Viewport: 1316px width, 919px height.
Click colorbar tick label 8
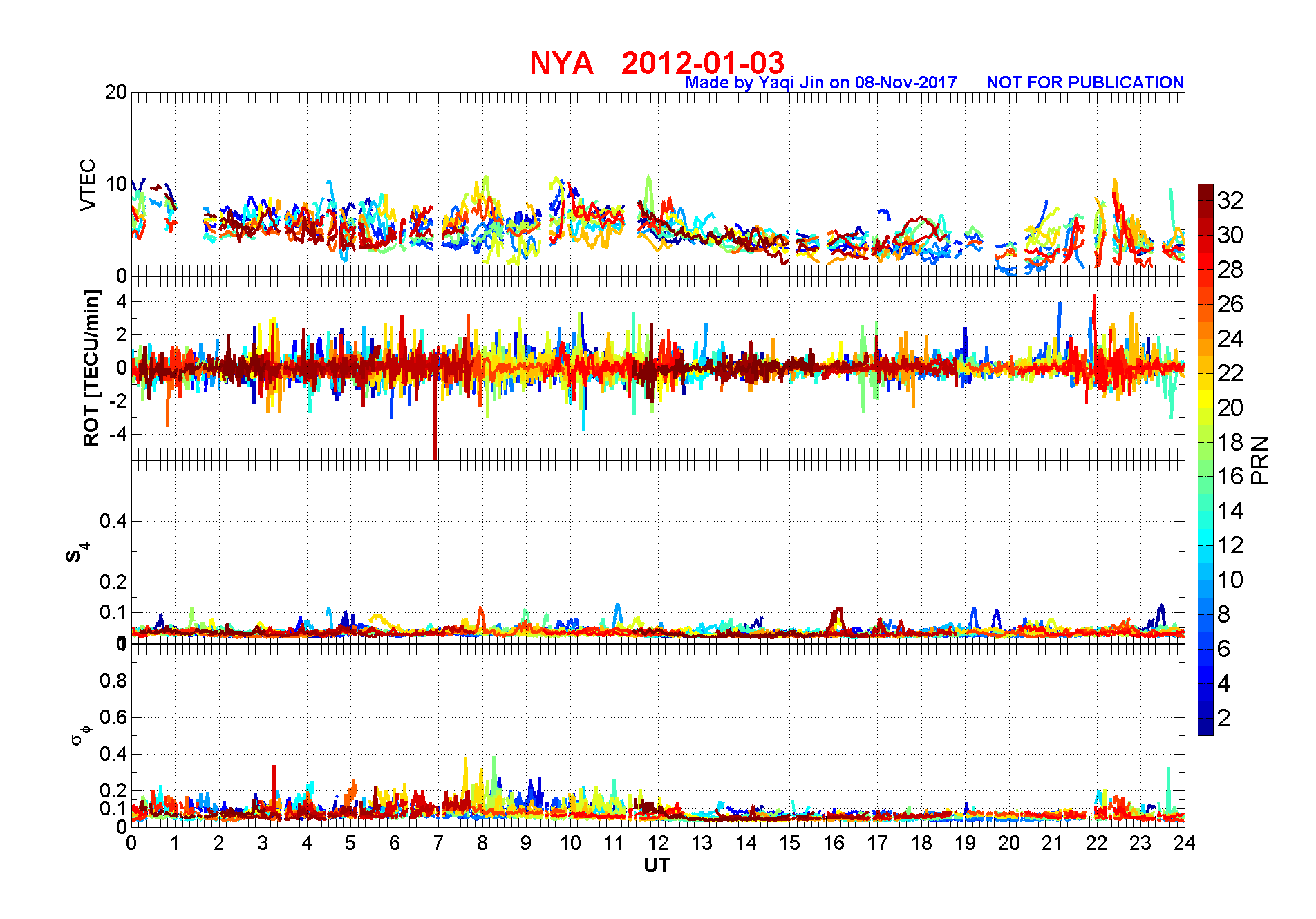tap(1224, 614)
